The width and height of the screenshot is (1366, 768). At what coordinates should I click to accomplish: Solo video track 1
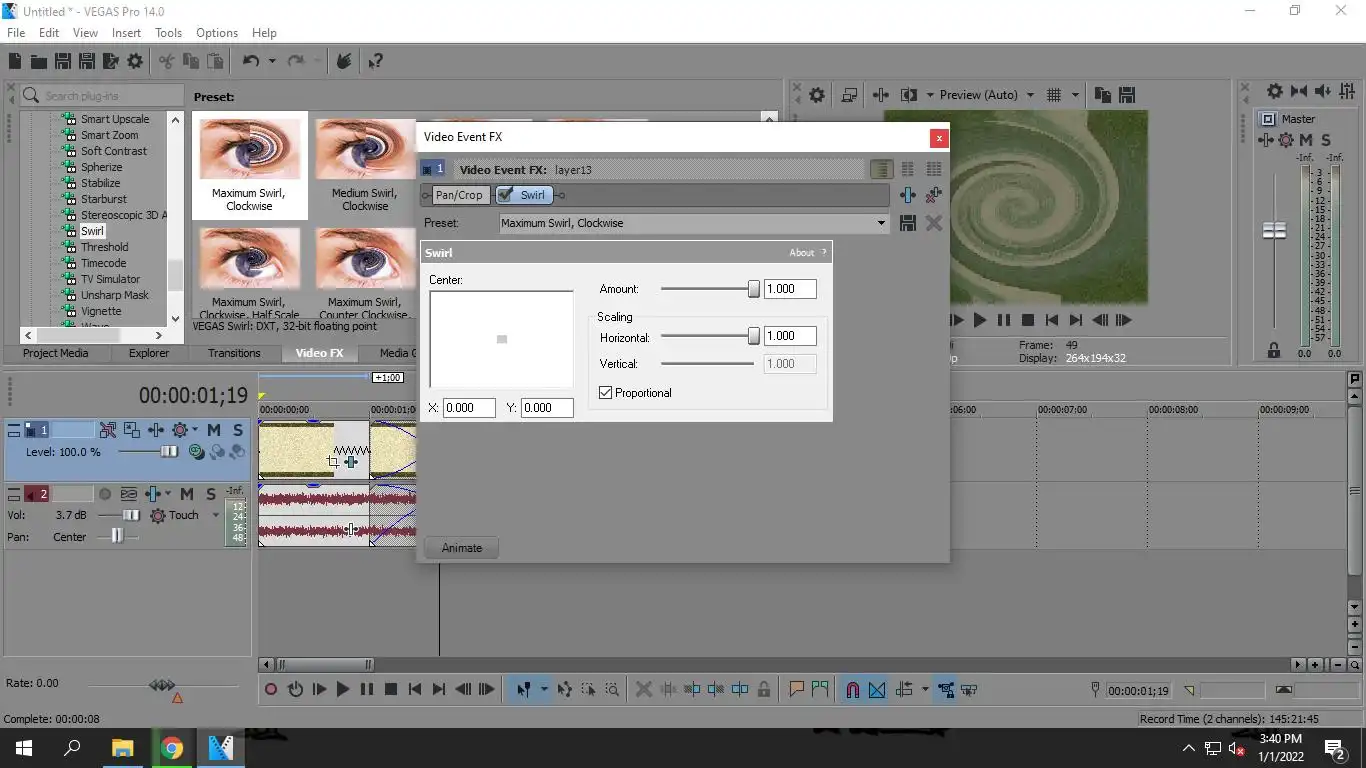click(237, 430)
